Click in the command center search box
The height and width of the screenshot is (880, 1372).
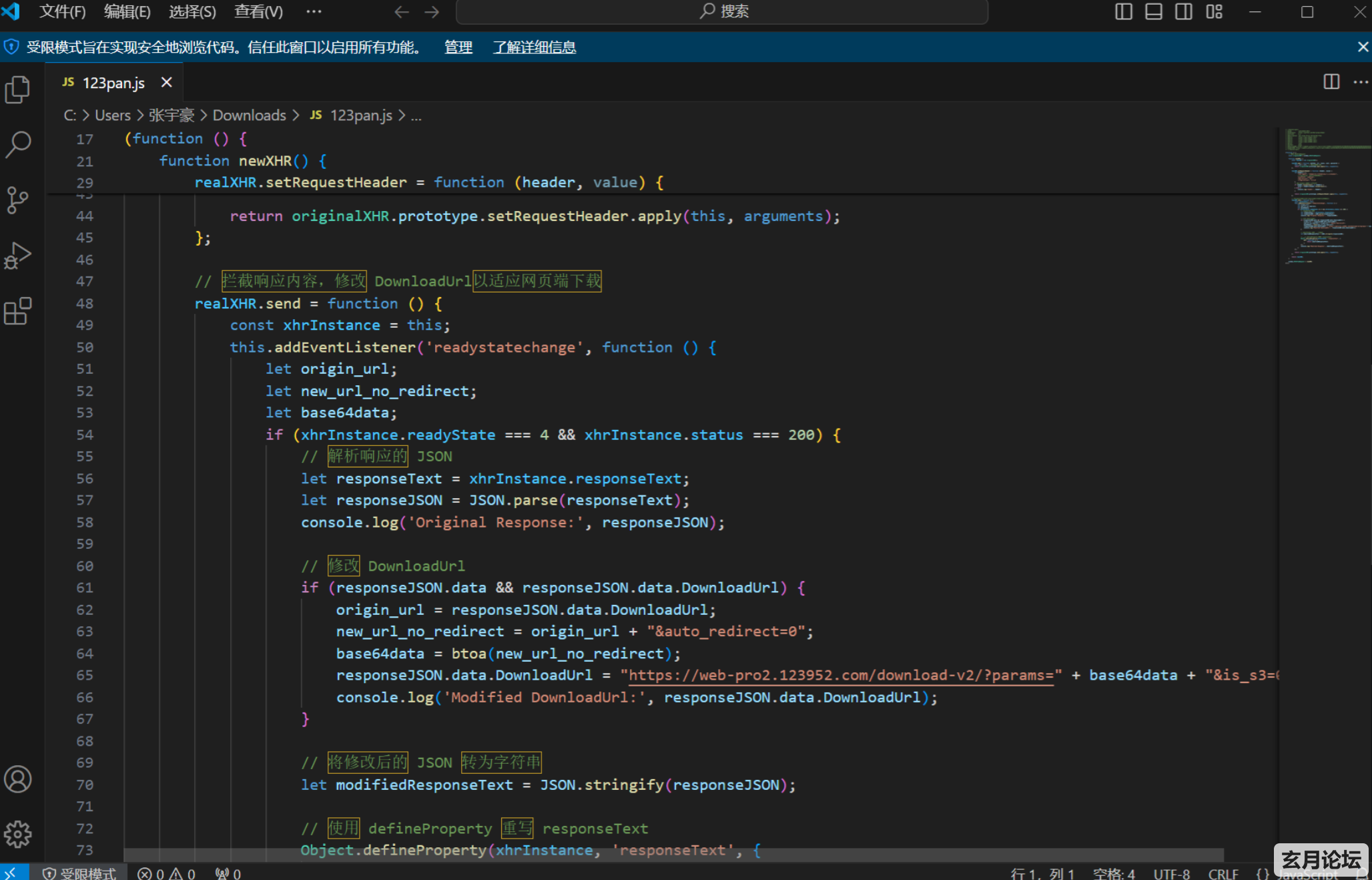pos(721,11)
